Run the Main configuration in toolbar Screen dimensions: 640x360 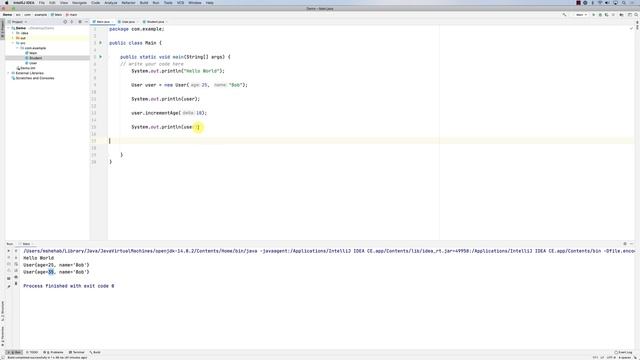[x=593, y=15]
